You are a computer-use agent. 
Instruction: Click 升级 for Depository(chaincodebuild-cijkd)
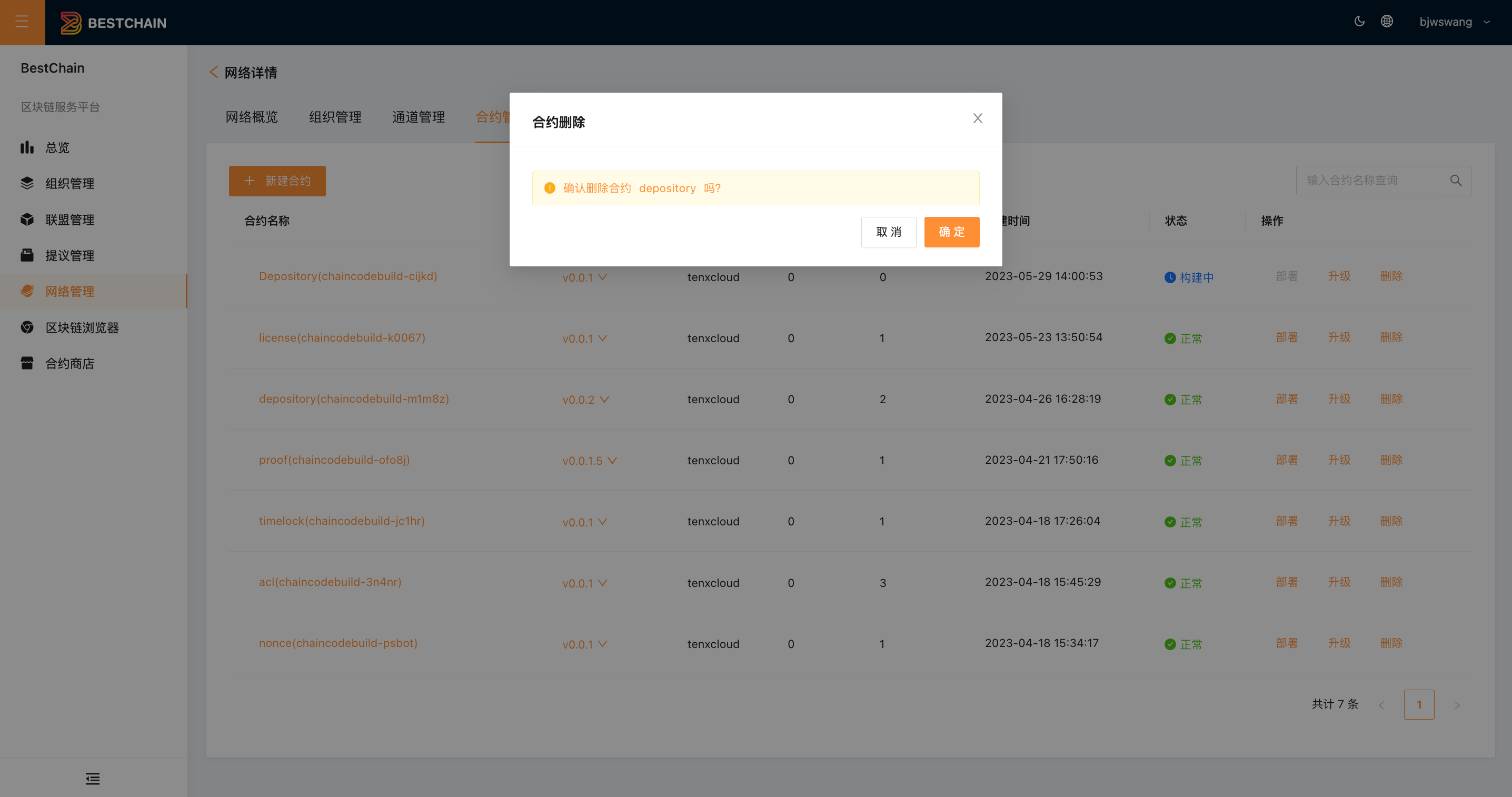(x=1339, y=276)
